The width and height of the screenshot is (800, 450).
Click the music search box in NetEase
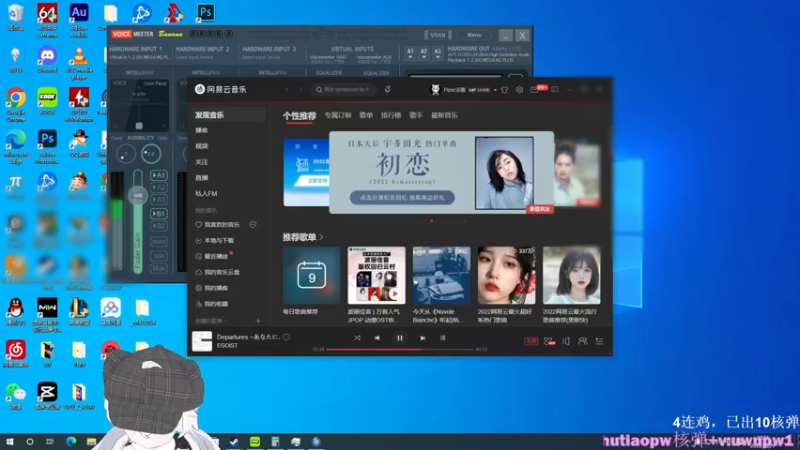343,90
